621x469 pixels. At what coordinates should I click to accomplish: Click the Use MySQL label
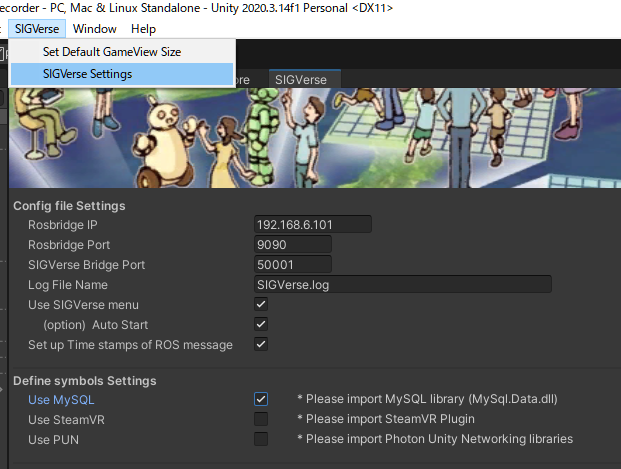pyautogui.click(x=62, y=400)
